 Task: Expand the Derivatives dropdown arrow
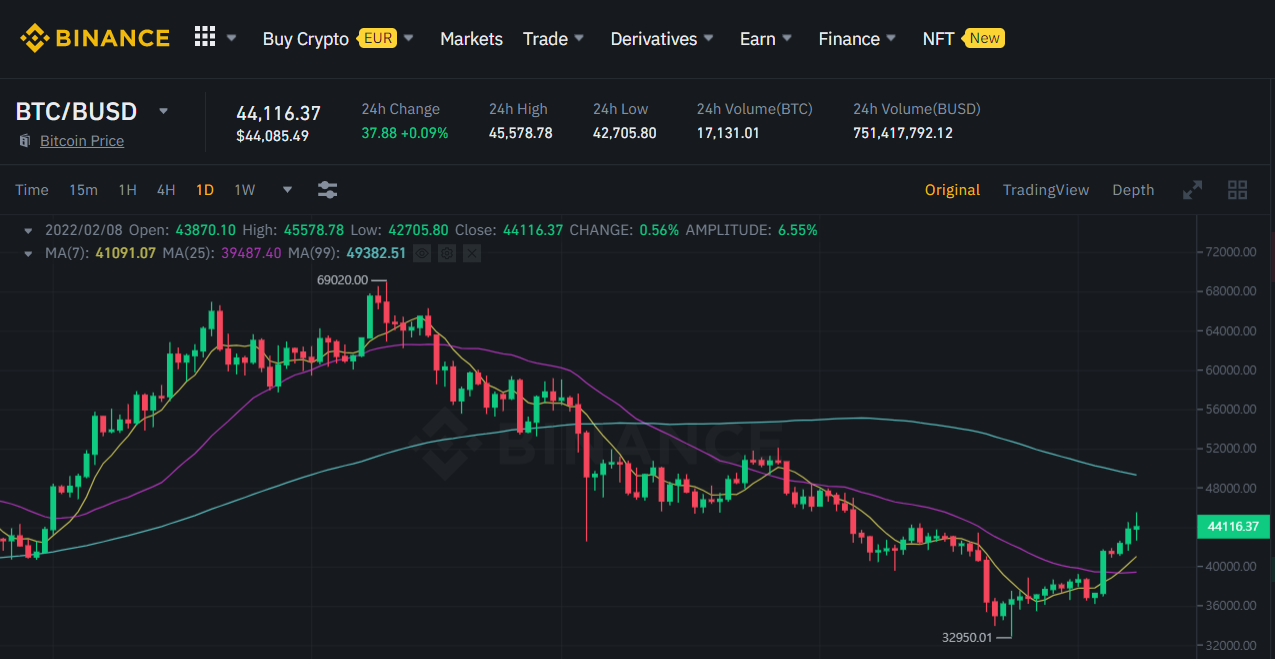(x=709, y=38)
